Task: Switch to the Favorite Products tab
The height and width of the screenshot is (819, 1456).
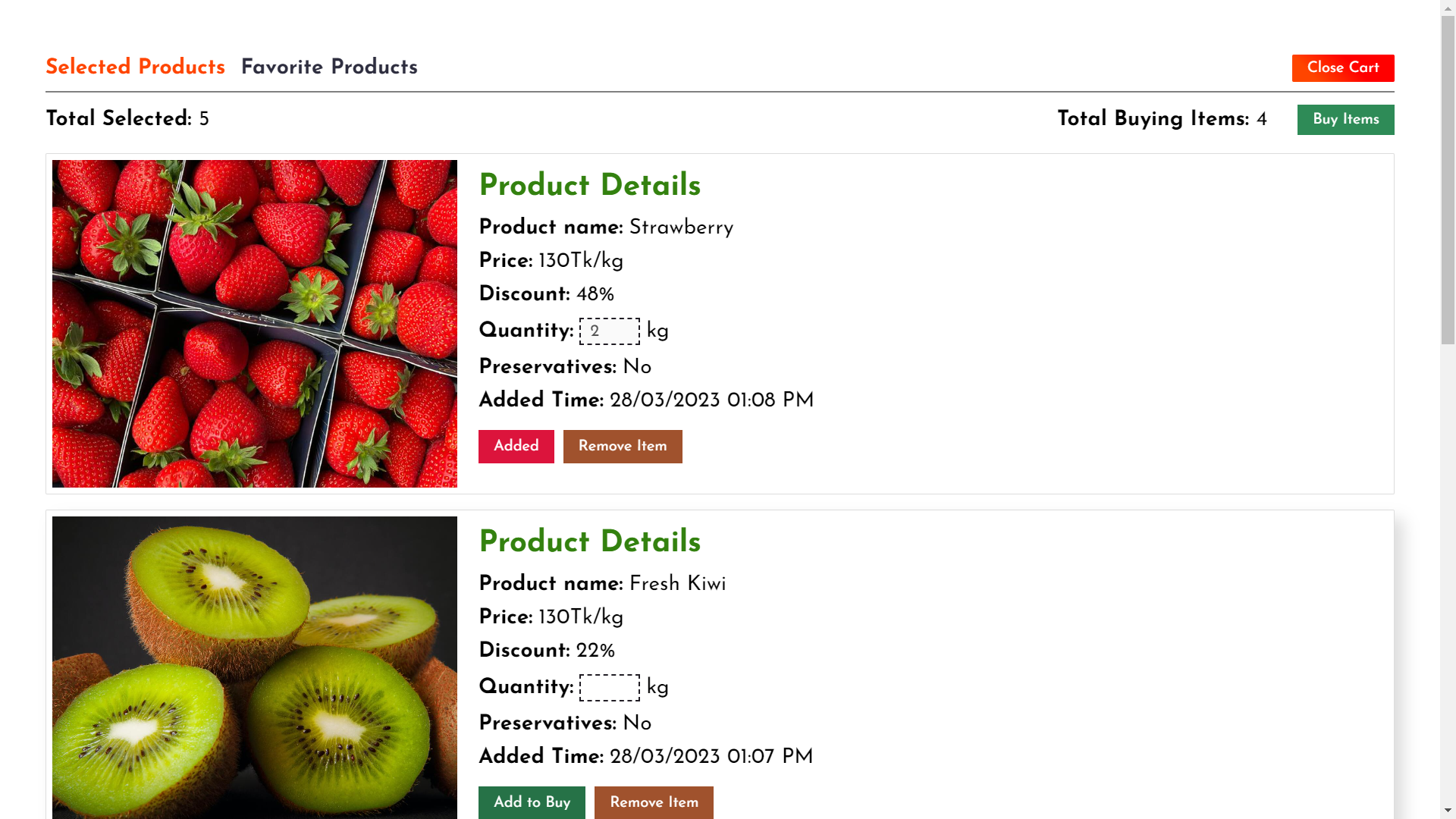Action: [x=329, y=67]
